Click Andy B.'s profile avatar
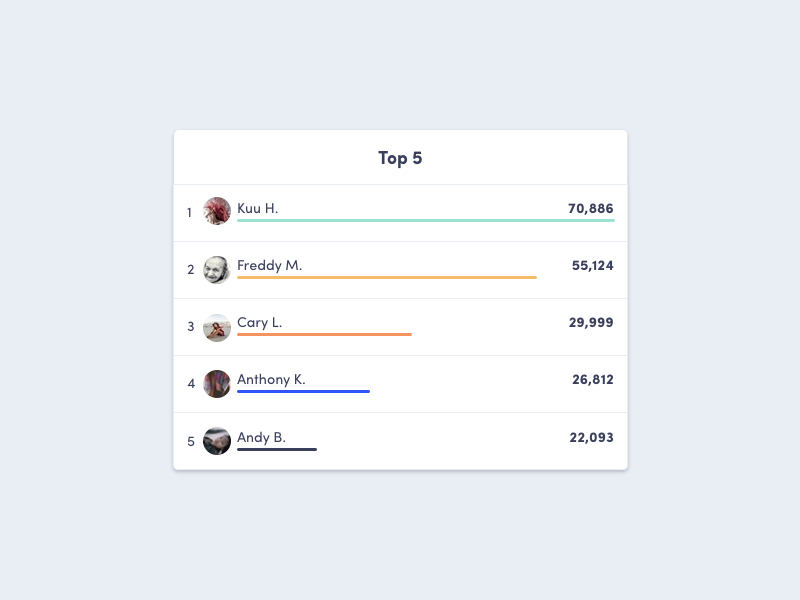Image resolution: width=800 pixels, height=600 pixels. point(217,440)
